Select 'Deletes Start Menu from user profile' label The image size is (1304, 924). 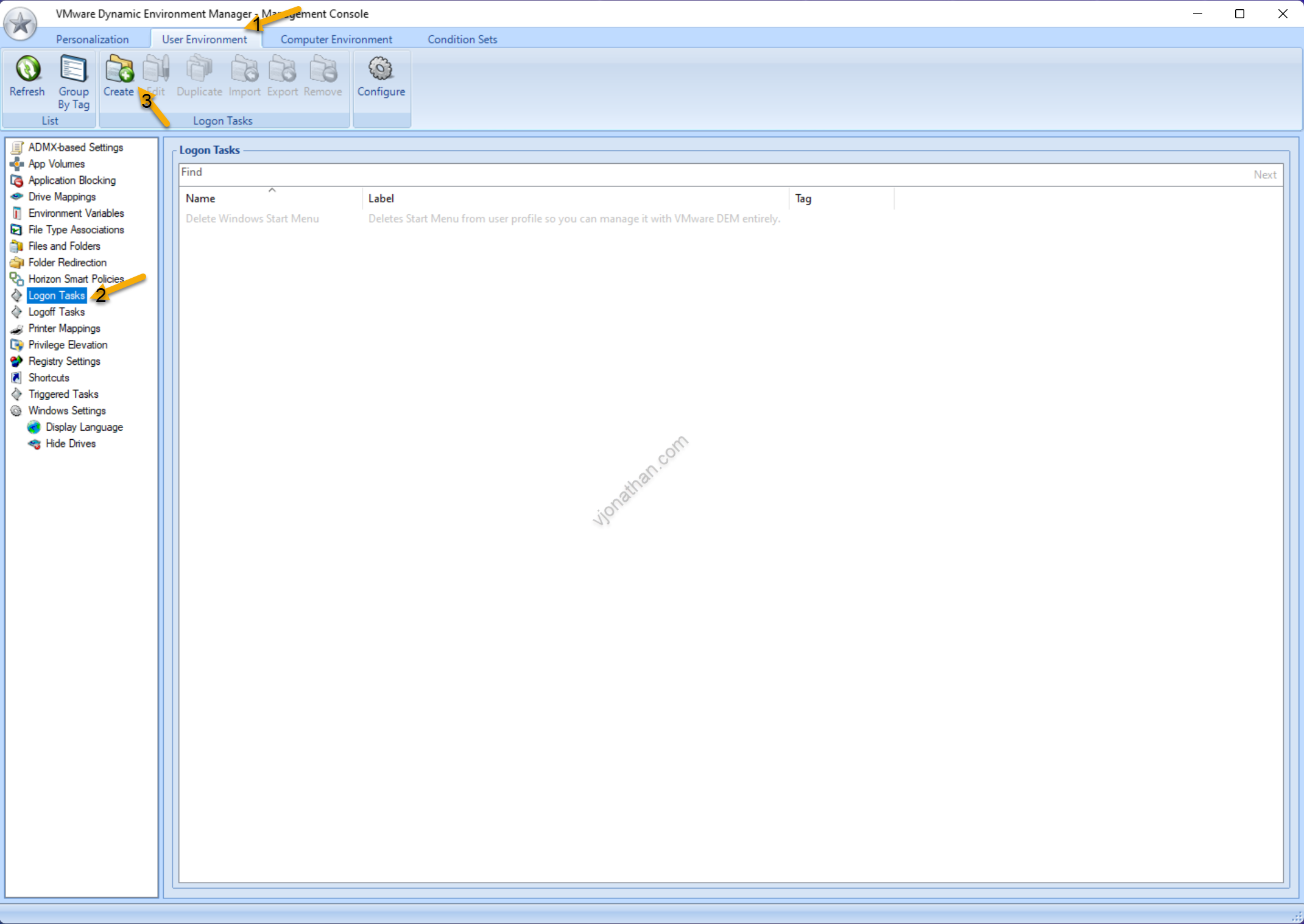(574, 219)
